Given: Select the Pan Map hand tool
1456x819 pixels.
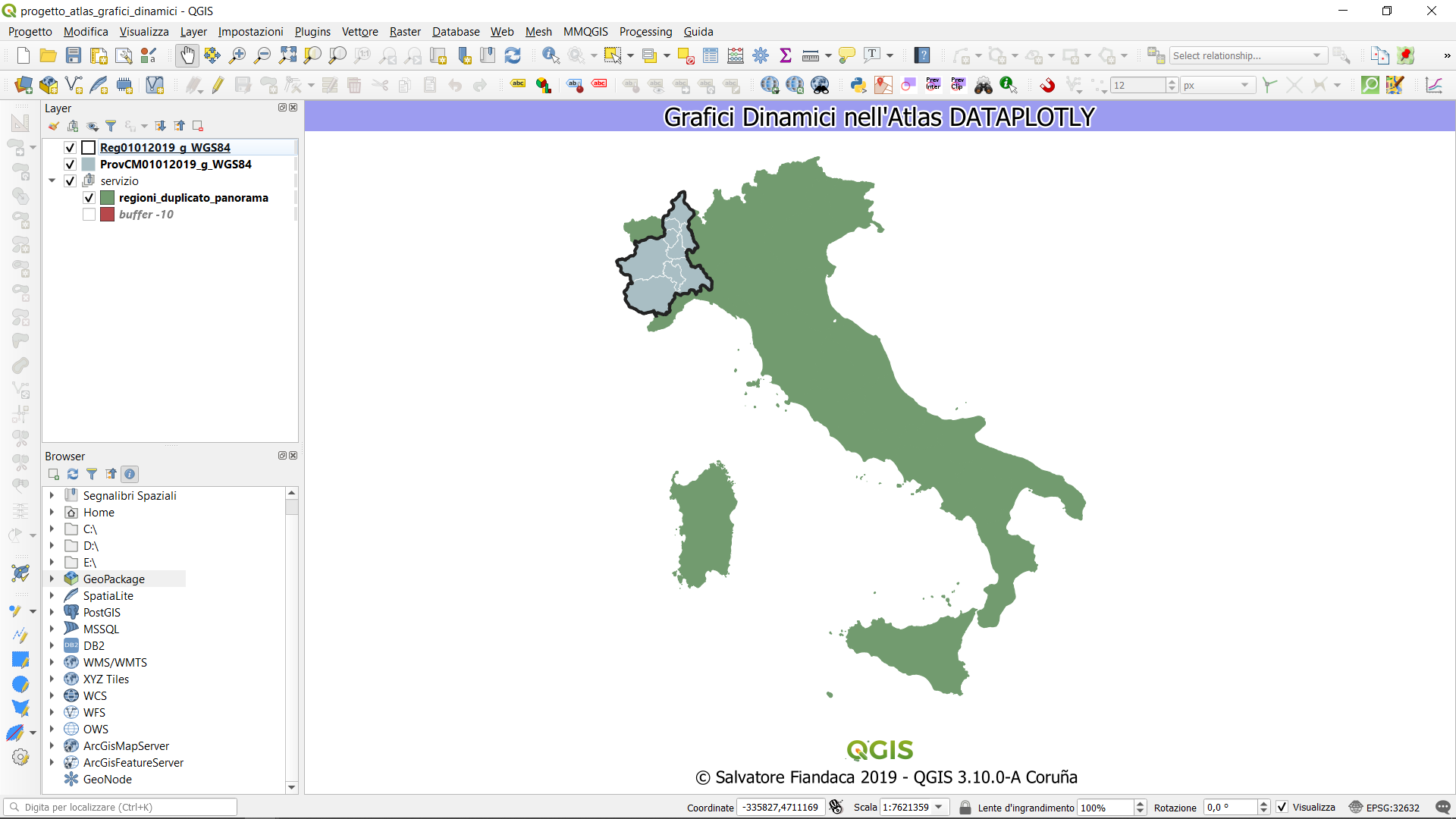Looking at the screenshot, I should [187, 55].
